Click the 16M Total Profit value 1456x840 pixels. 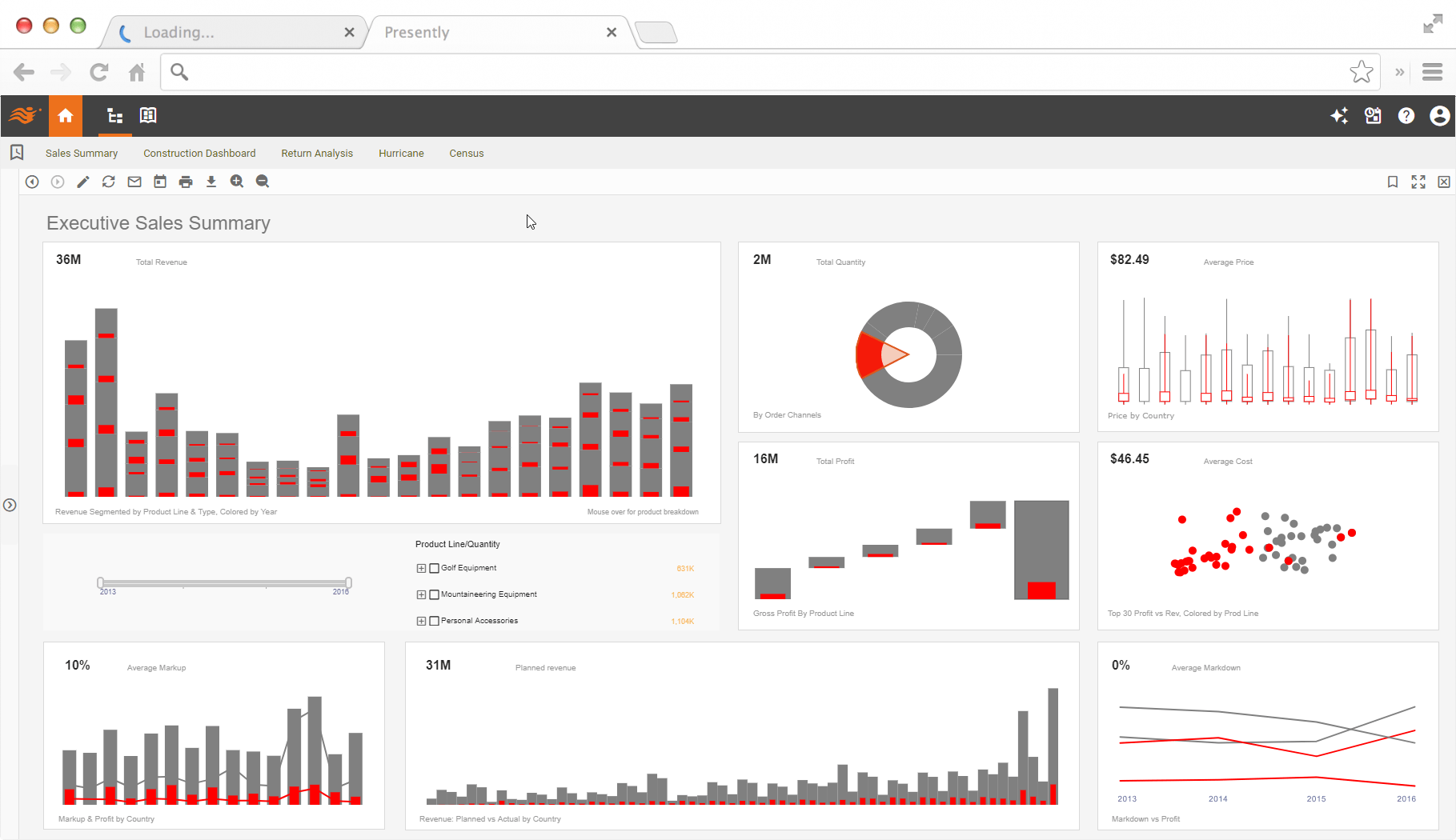click(x=765, y=458)
